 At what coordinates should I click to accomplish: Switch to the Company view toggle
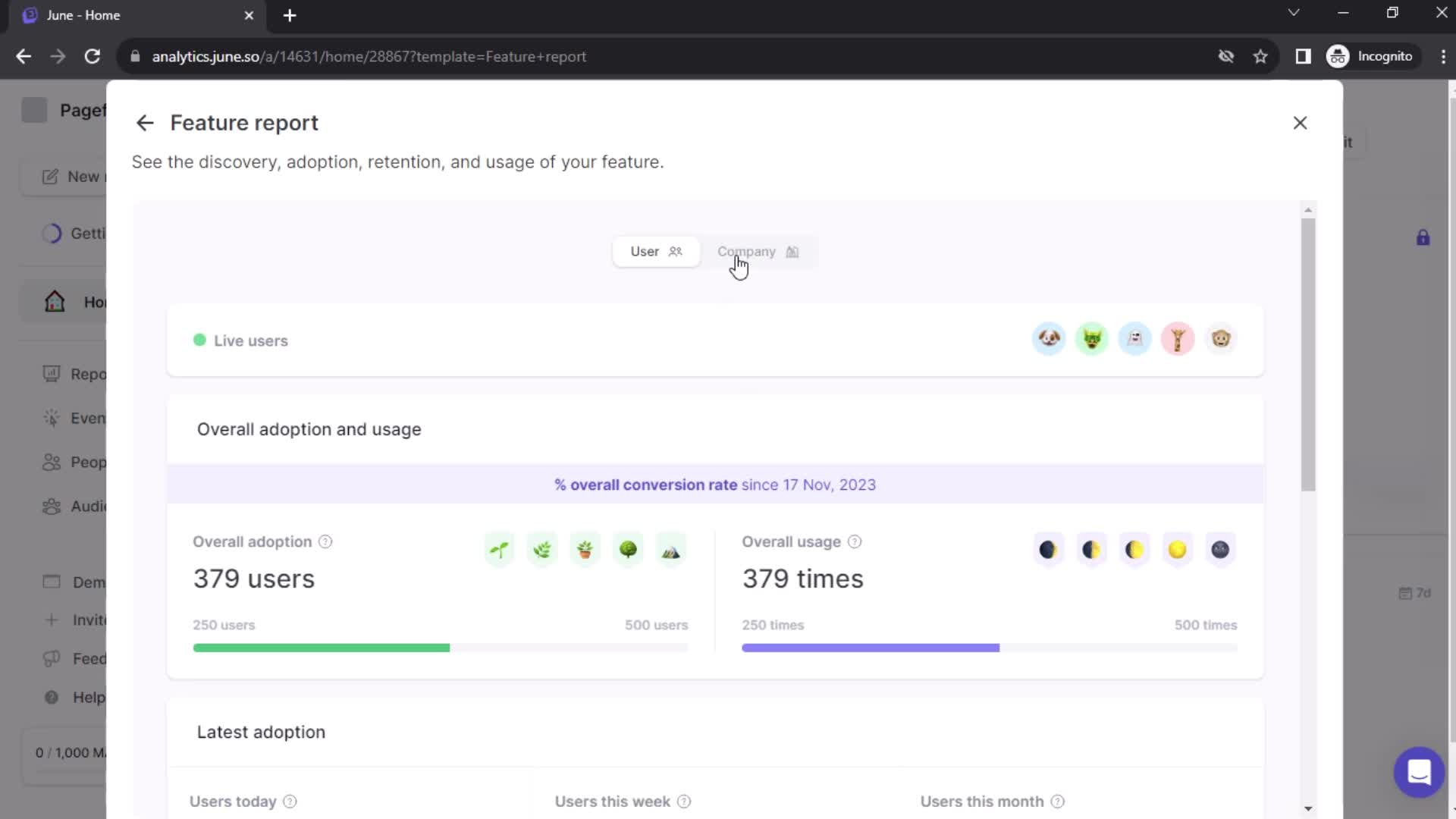pyautogui.click(x=758, y=252)
